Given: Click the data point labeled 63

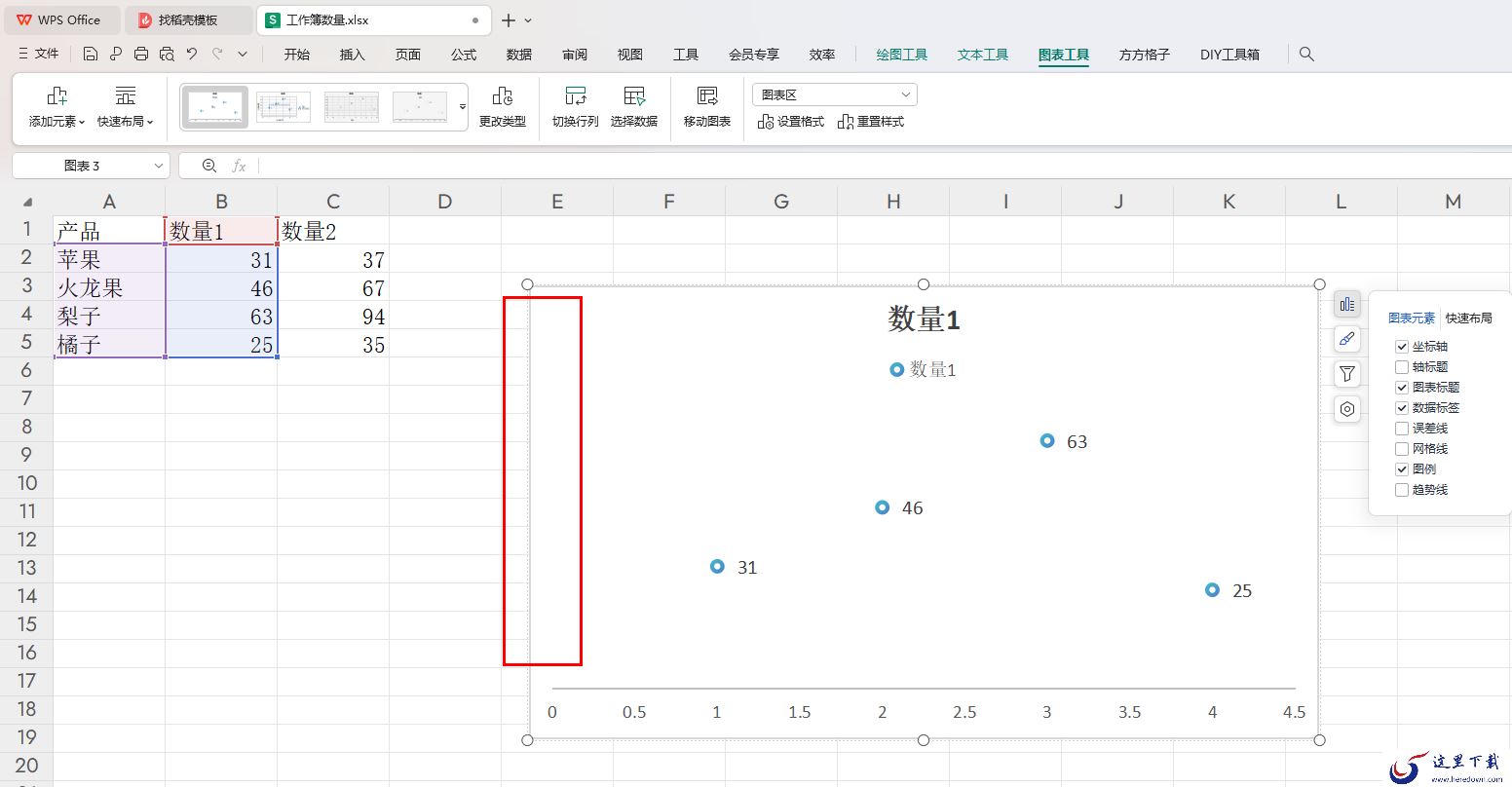Looking at the screenshot, I should pos(1047,440).
